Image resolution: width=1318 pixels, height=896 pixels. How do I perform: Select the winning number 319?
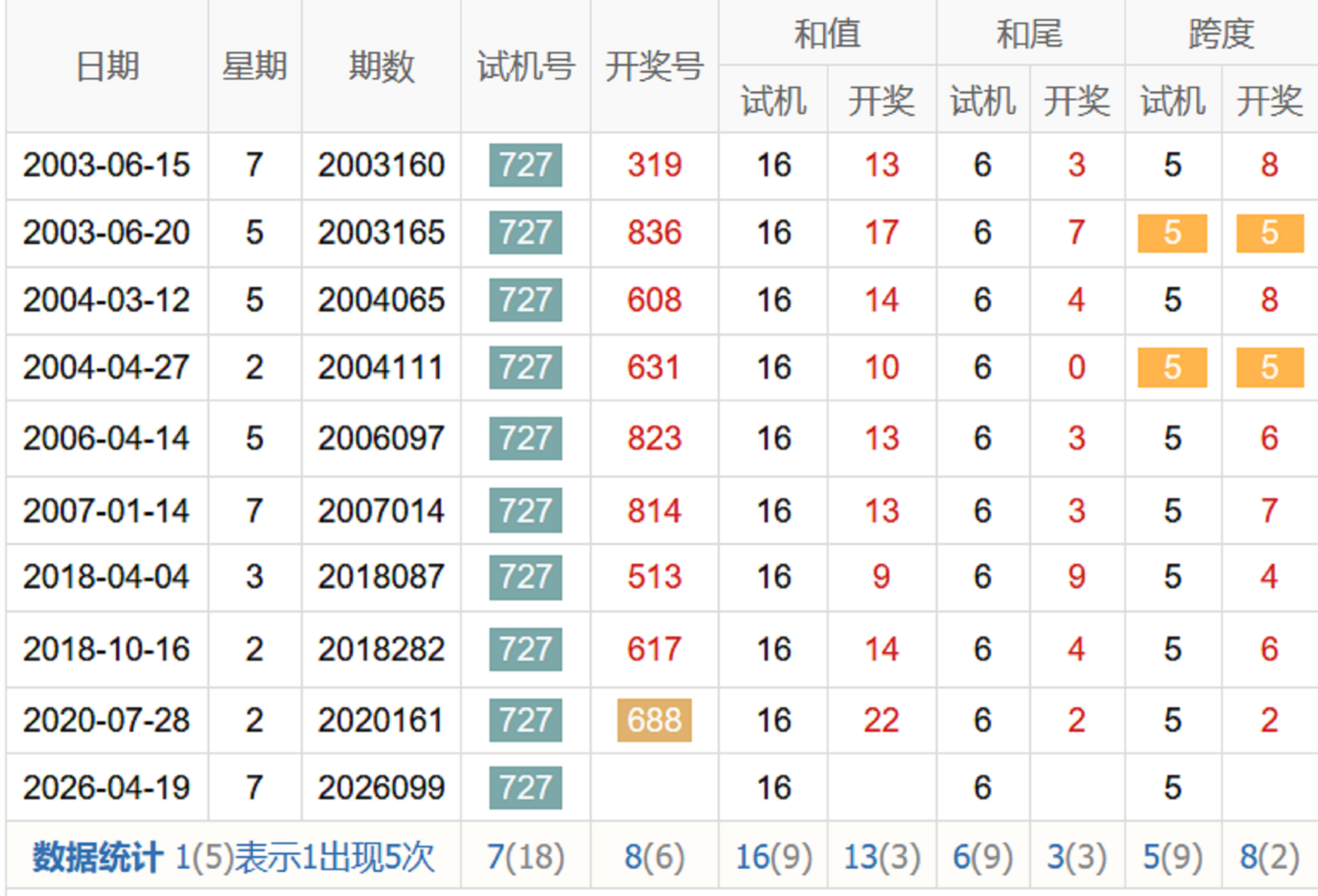click(654, 165)
